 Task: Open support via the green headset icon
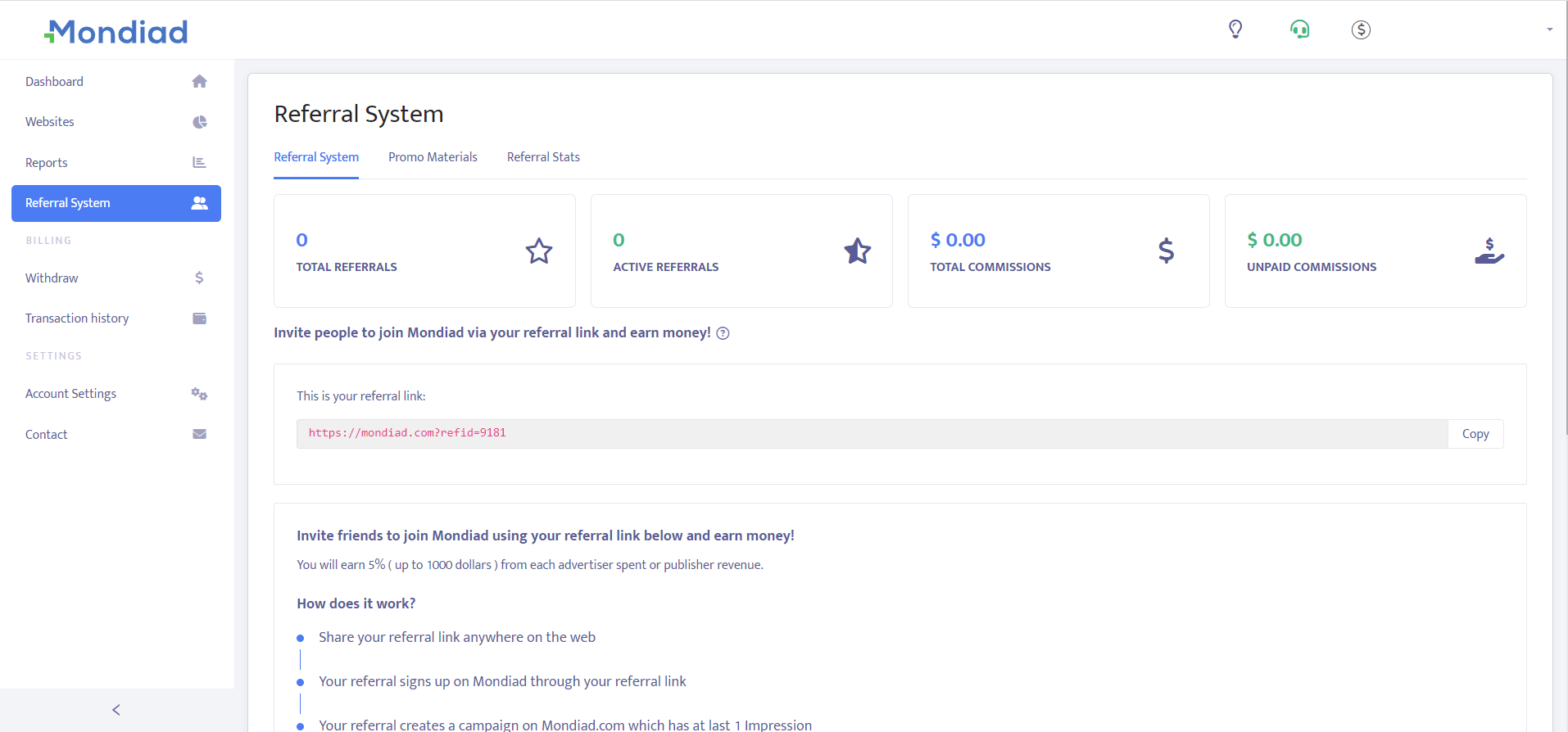pyautogui.click(x=1299, y=29)
